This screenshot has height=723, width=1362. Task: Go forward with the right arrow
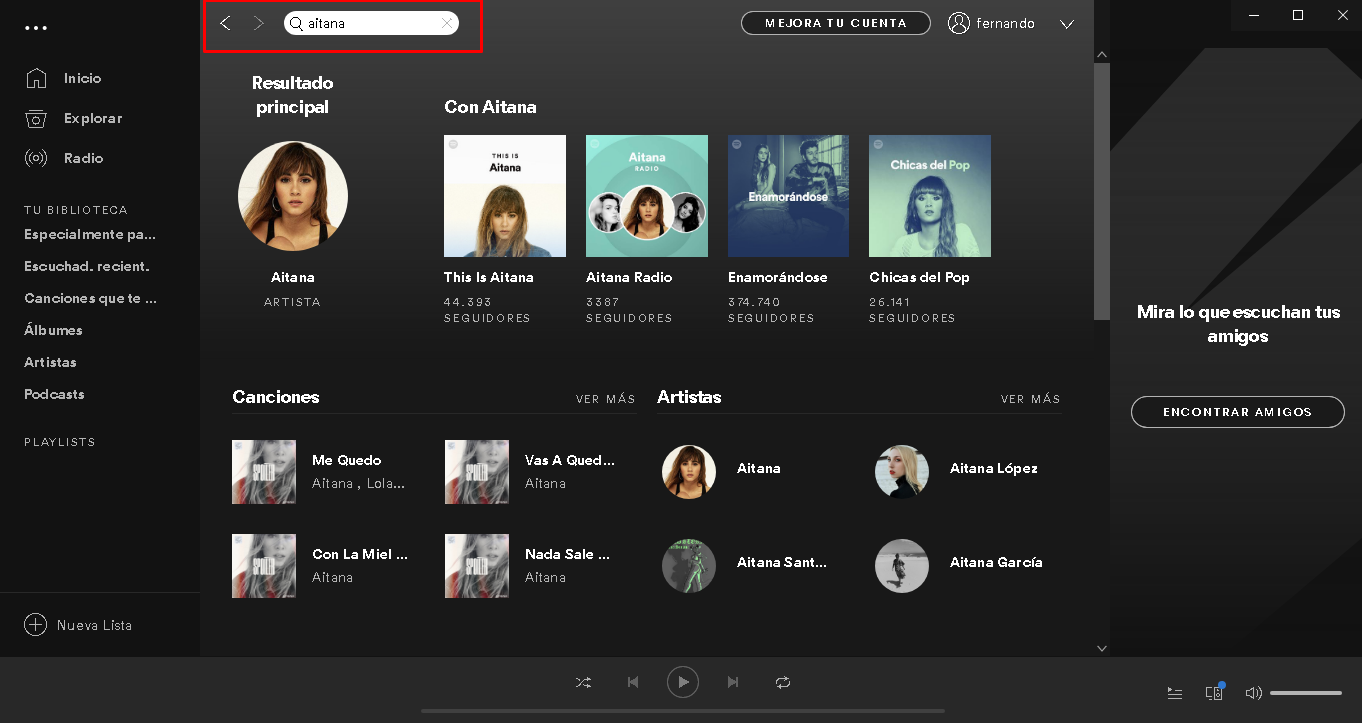(259, 23)
